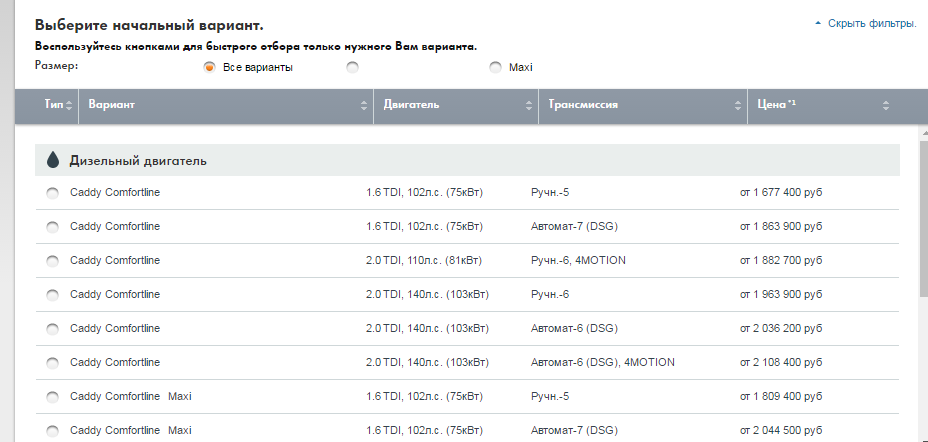Sort by Вариант column arrows
Screen dimensions: 928x442
click(363, 105)
